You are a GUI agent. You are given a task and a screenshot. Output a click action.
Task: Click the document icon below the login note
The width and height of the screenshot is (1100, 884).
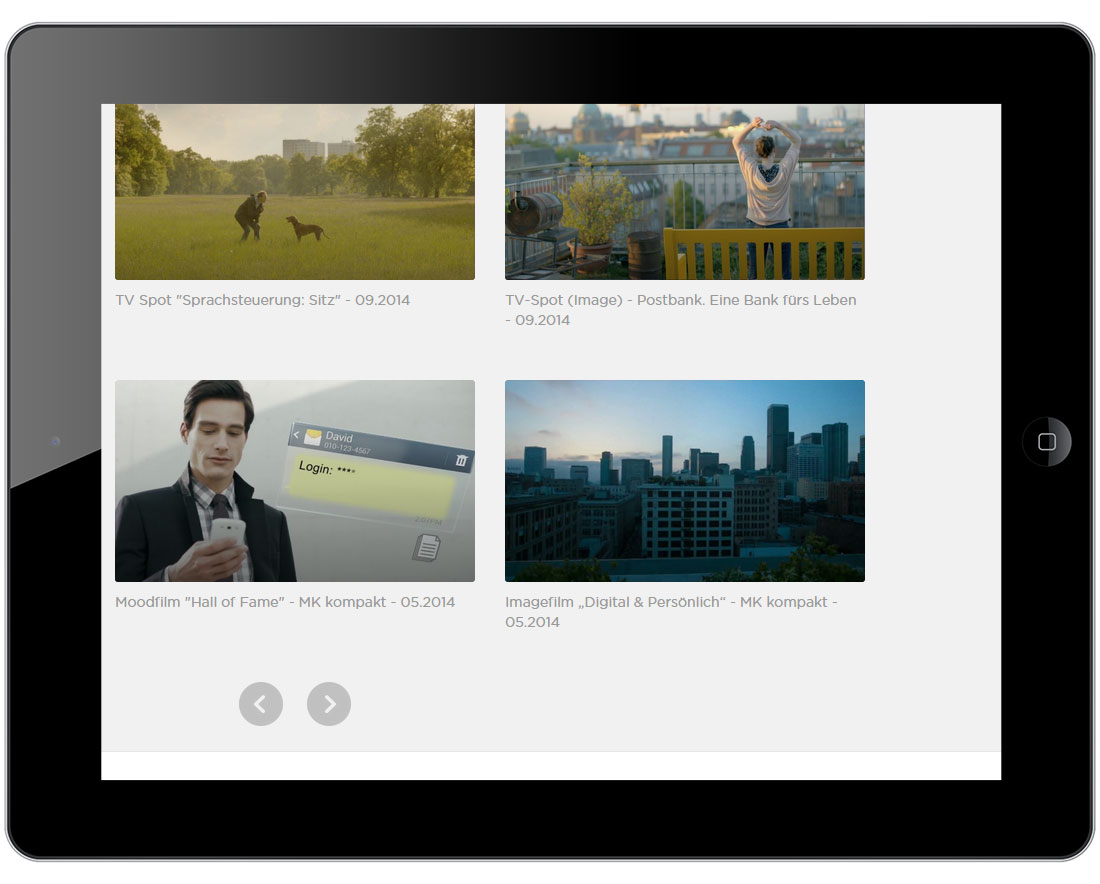click(427, 547)
